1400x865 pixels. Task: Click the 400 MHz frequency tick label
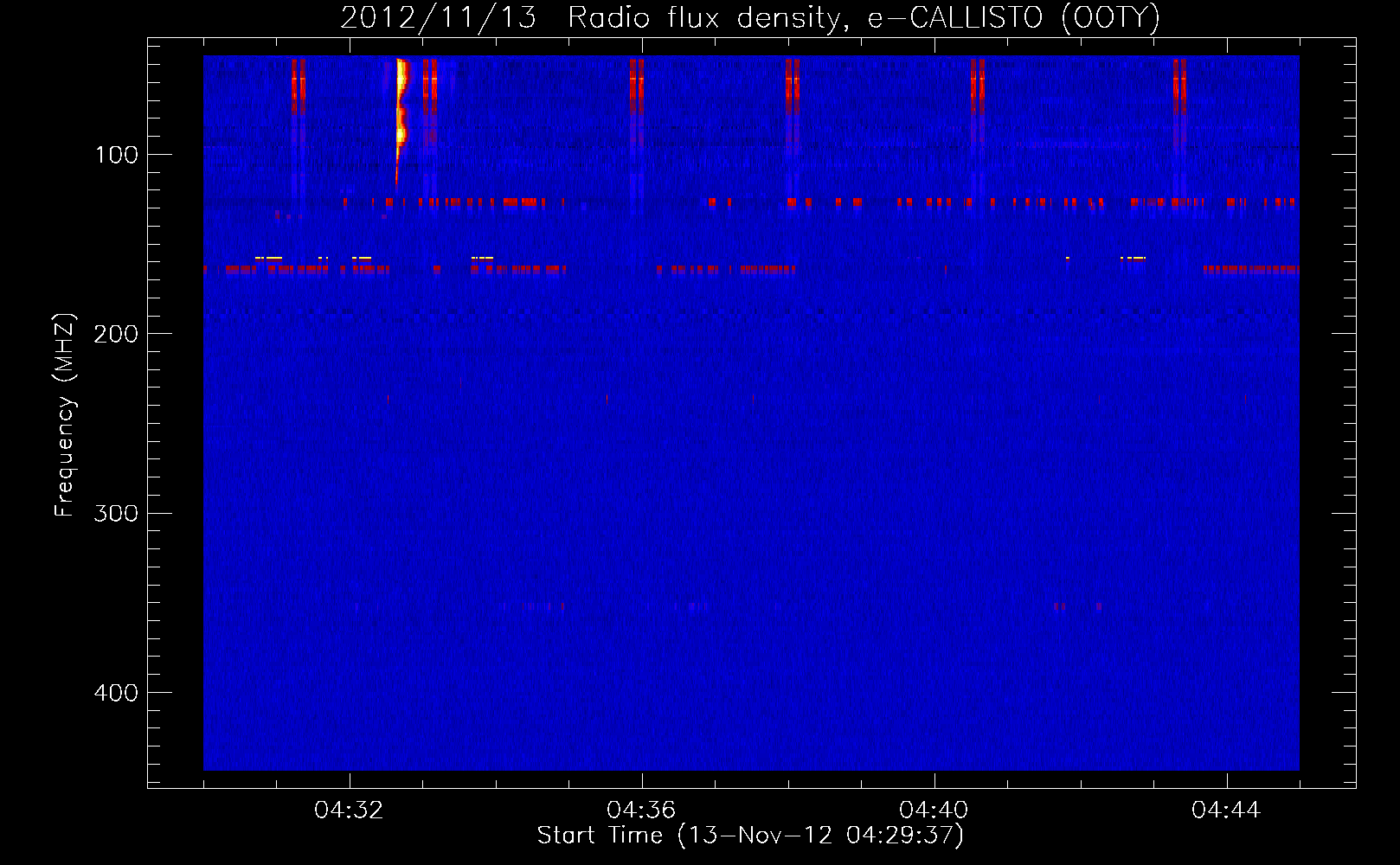pyautogui.click(x=116, y=692)
